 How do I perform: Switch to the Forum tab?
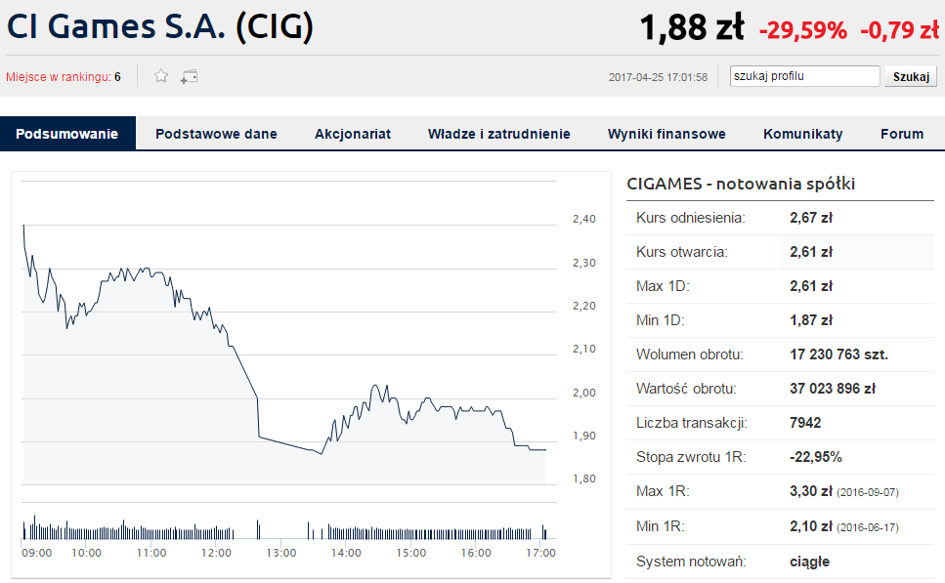902,134
